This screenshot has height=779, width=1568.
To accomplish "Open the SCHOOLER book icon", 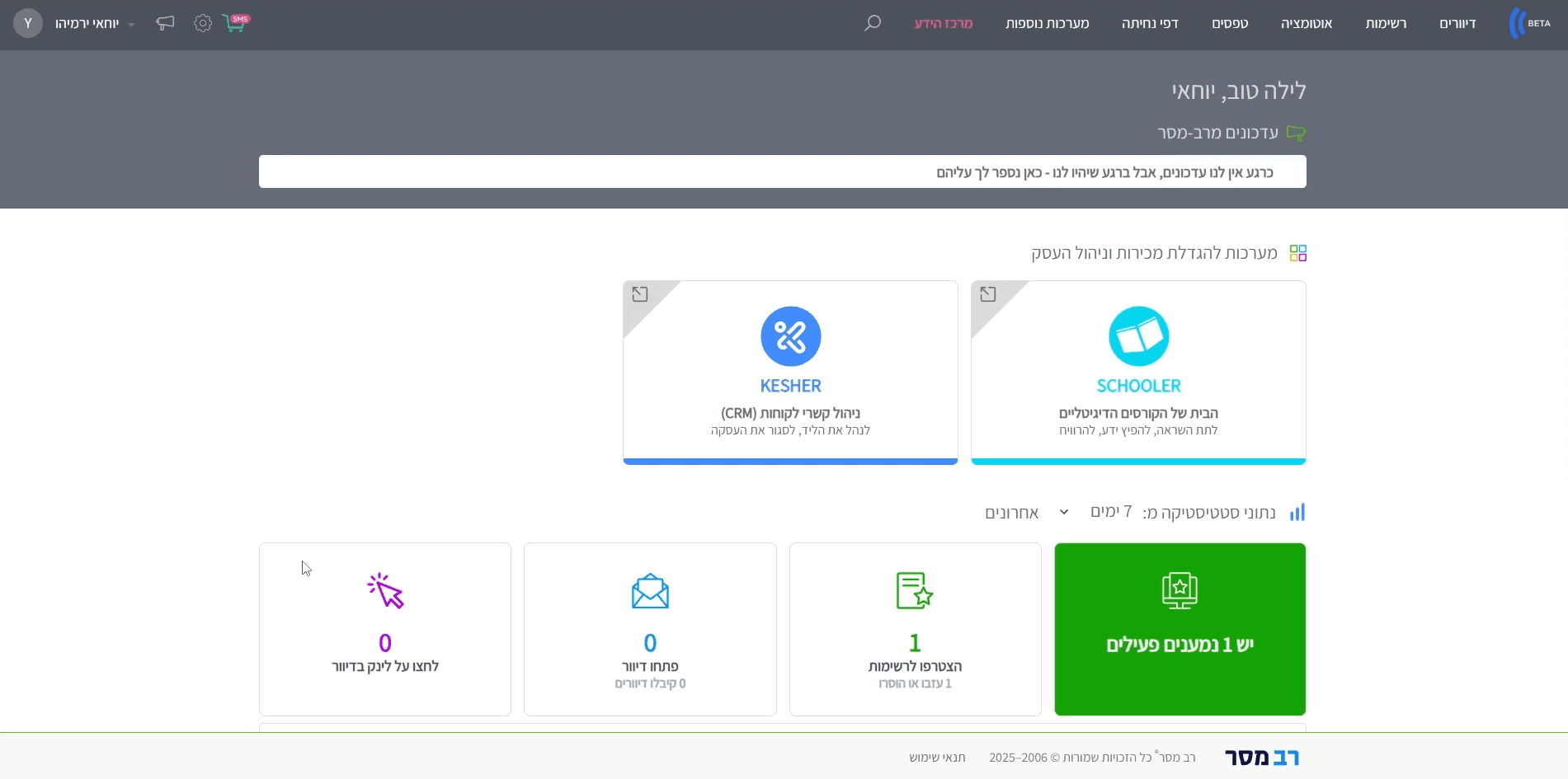I will point(1138,336).
